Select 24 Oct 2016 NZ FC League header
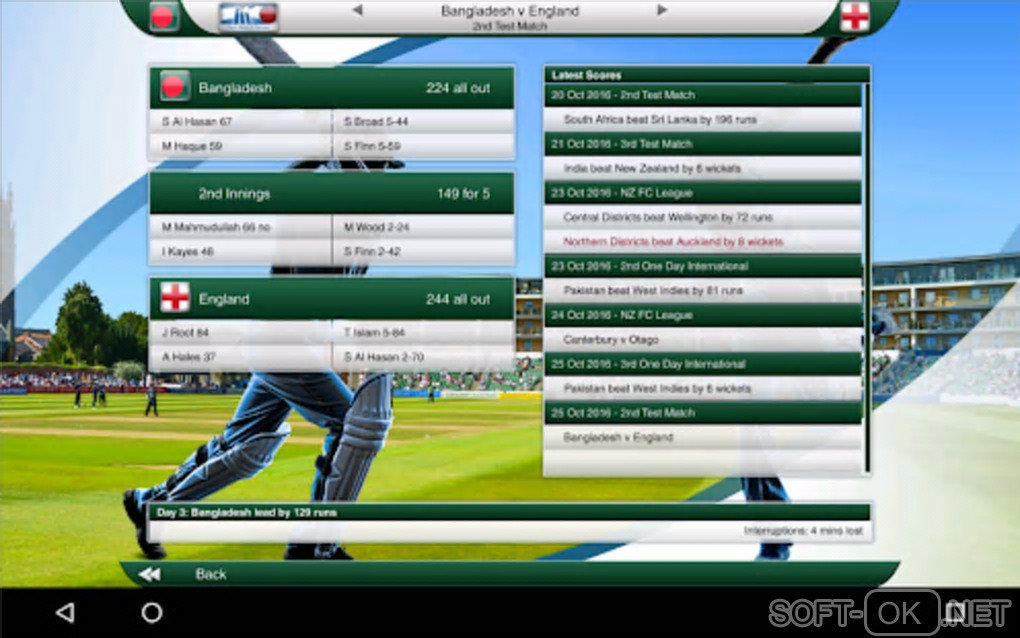This screenshot has width=1020, height=638. (703, 315)
